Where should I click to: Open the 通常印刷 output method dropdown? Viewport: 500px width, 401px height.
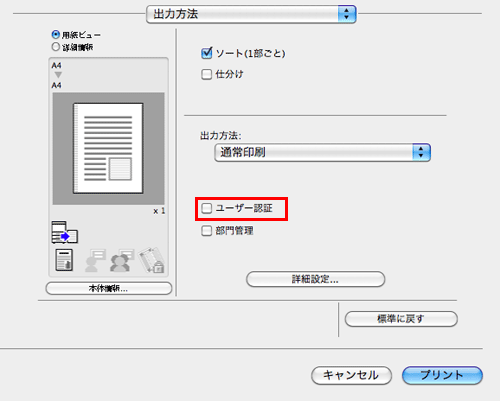pos(323,153)
